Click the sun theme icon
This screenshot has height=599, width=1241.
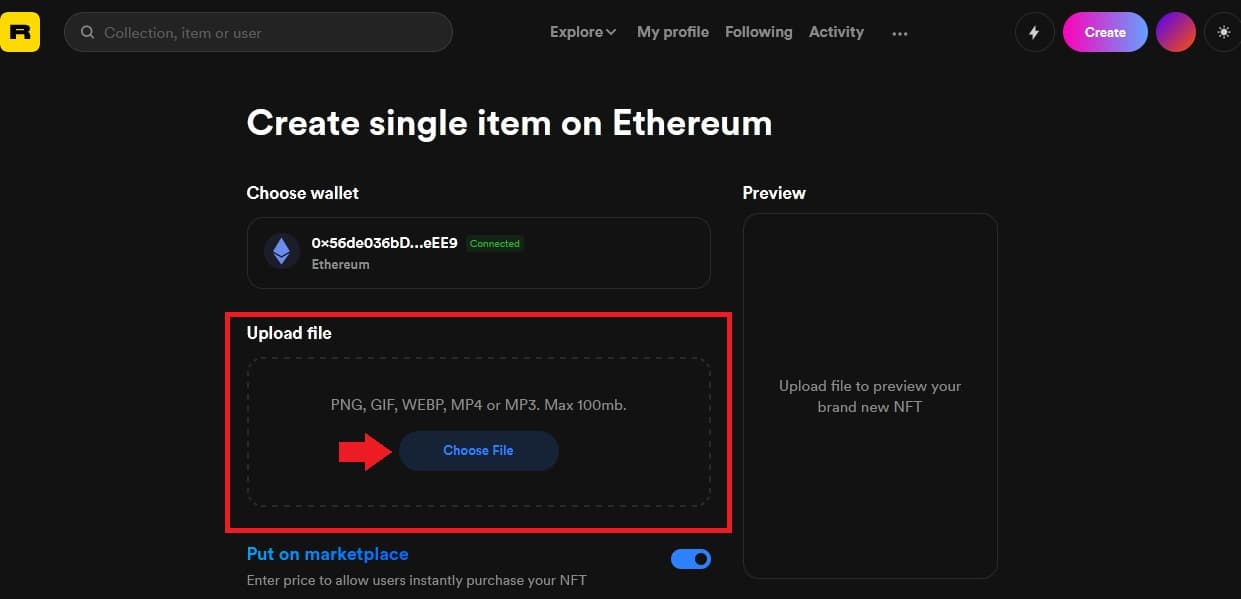[1223, 32]
